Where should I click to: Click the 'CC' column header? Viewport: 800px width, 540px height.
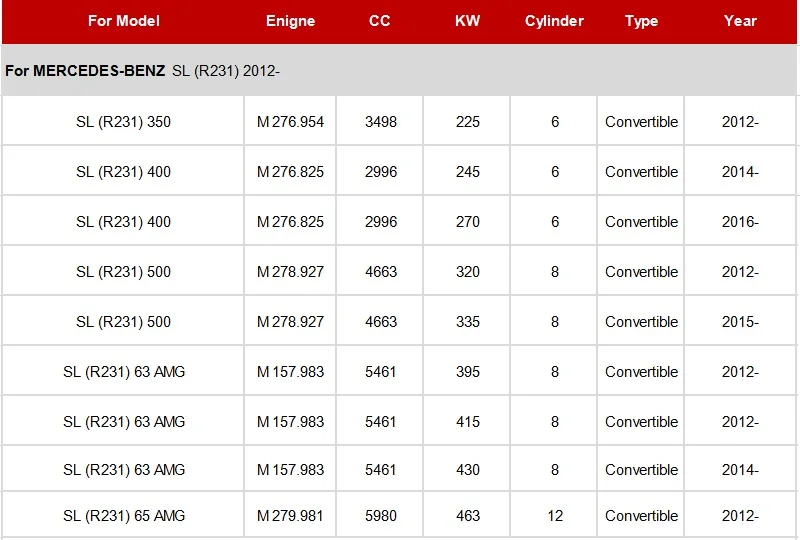coord(380,21)
